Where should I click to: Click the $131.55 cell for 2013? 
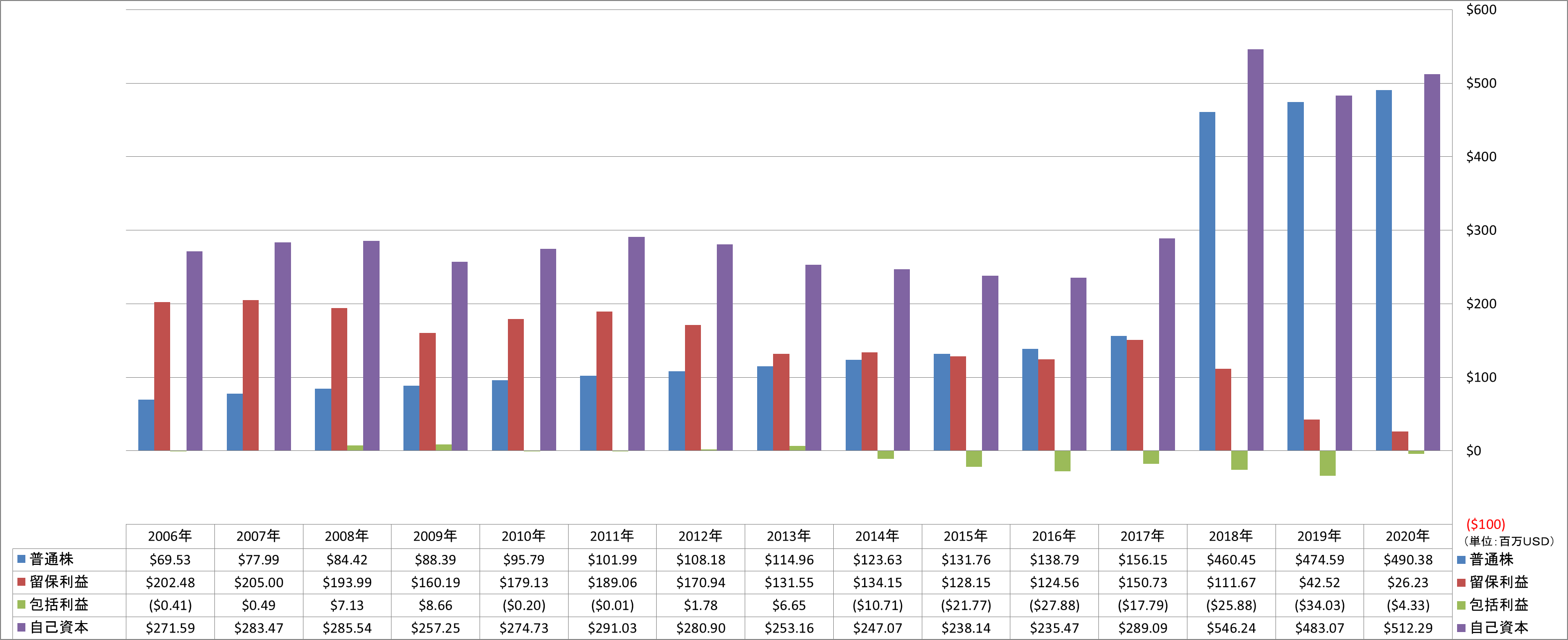789,583
